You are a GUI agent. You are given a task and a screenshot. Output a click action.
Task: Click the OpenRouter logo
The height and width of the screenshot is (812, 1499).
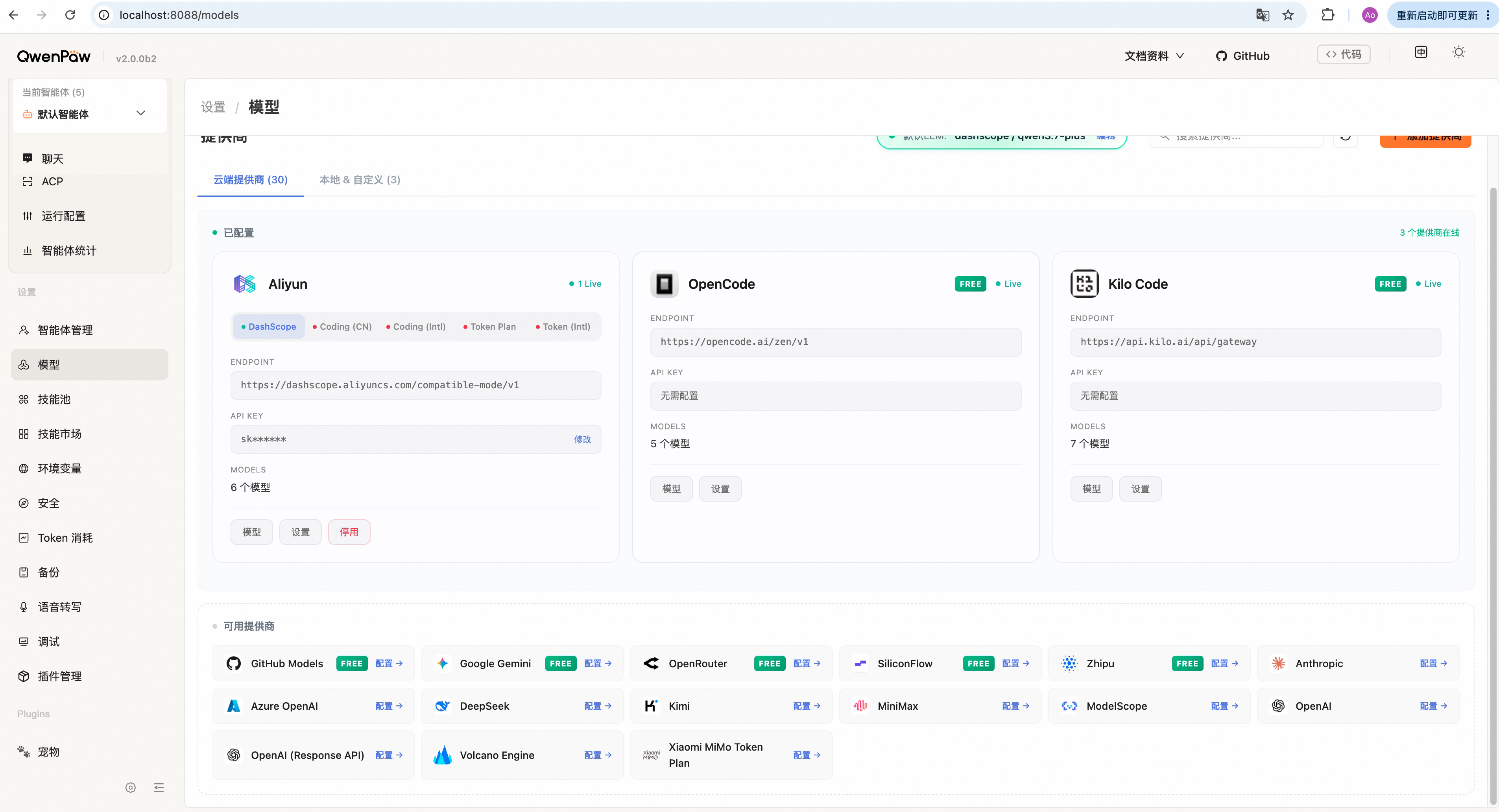pos(652,664)
